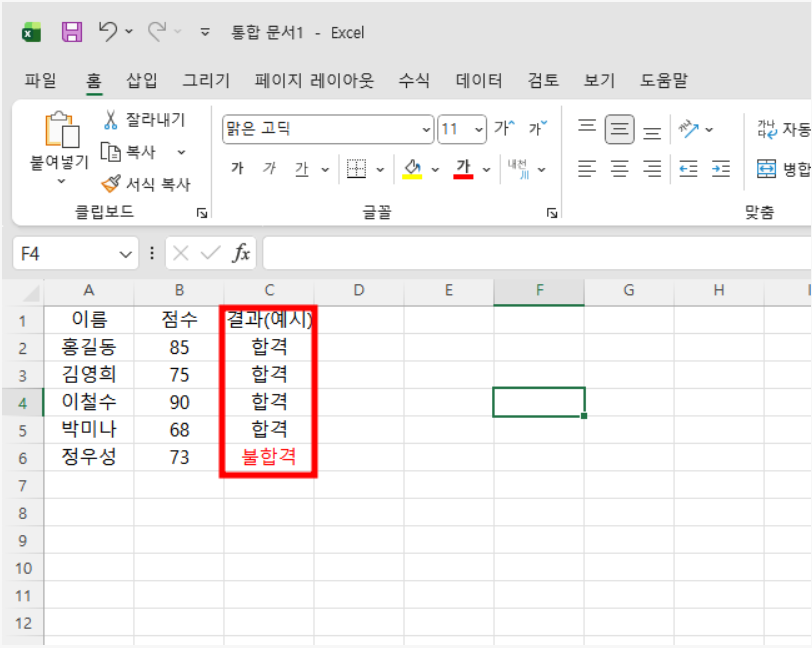Click the increase indent icon

[x=721, y=169]
